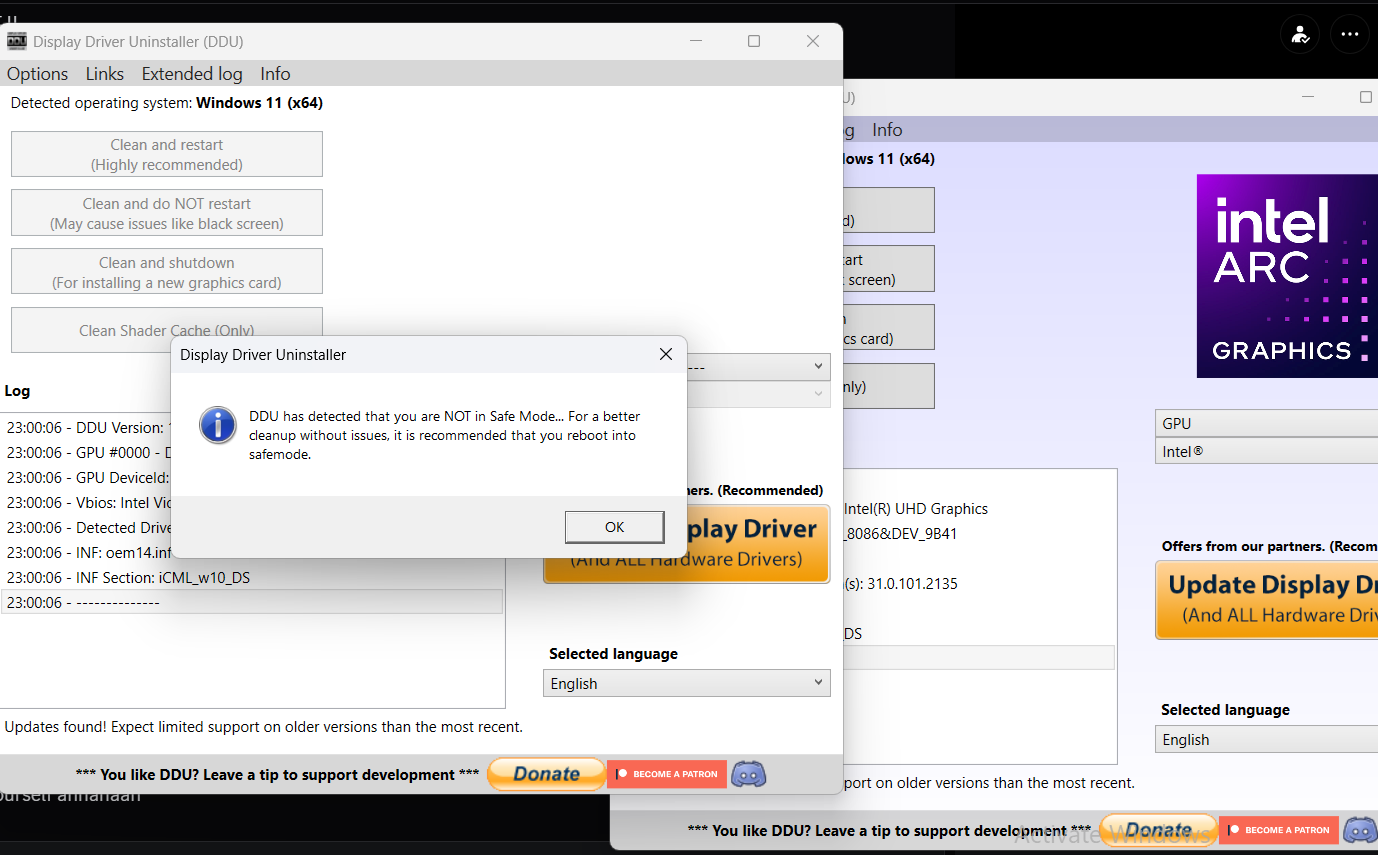Image resolution: width=1378 pixels, height=855 pixels.
Task: Click Update Display Driver in back DDU window
Action: 1267,599
